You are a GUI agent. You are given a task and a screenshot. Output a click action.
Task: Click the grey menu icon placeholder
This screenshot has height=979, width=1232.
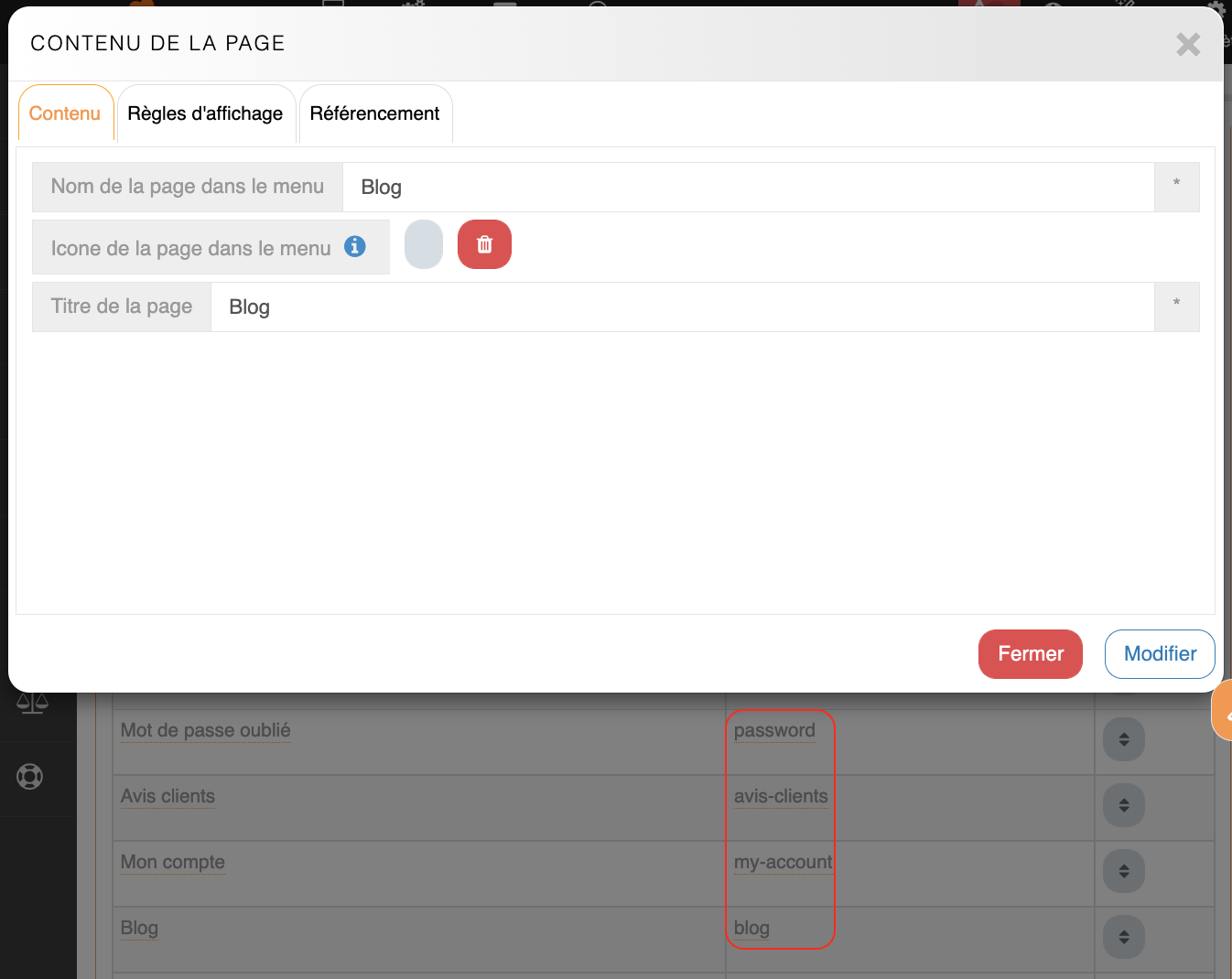pyautogui.click(x=424, y=245)
